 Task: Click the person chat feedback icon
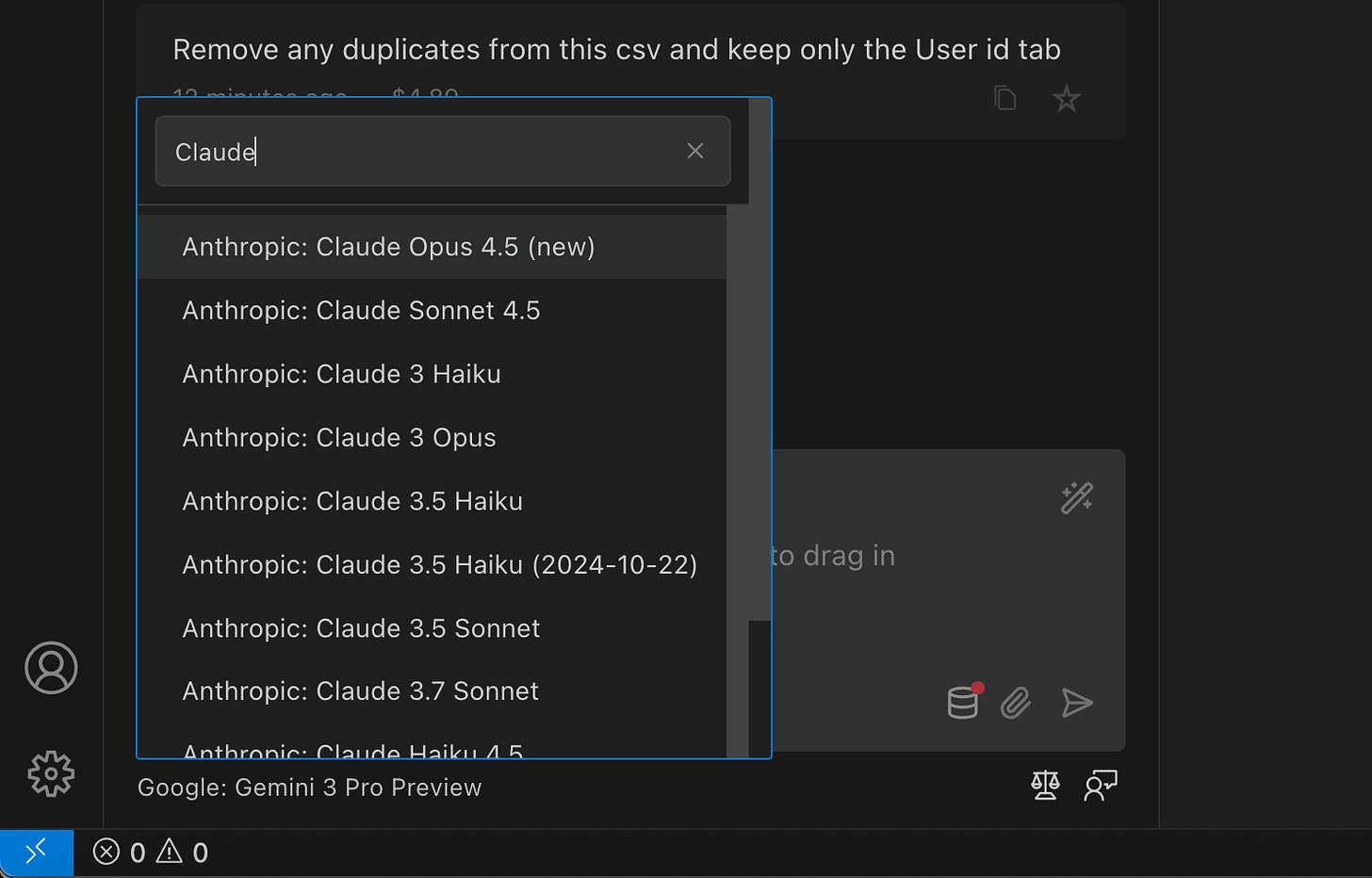tap(1100, 785)
